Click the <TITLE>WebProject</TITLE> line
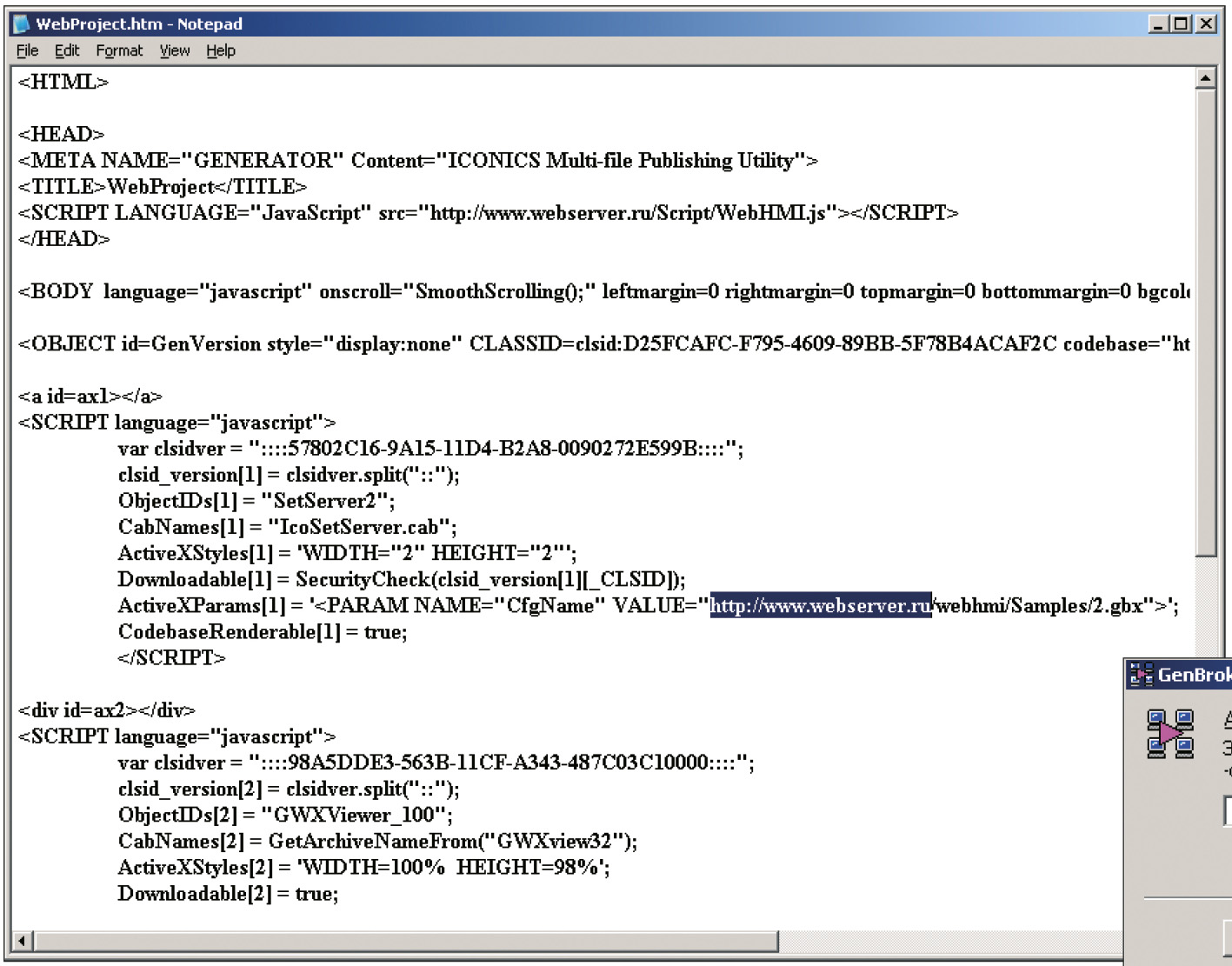The height and width of the screenshot is (966, 1232). coord(163,186)
